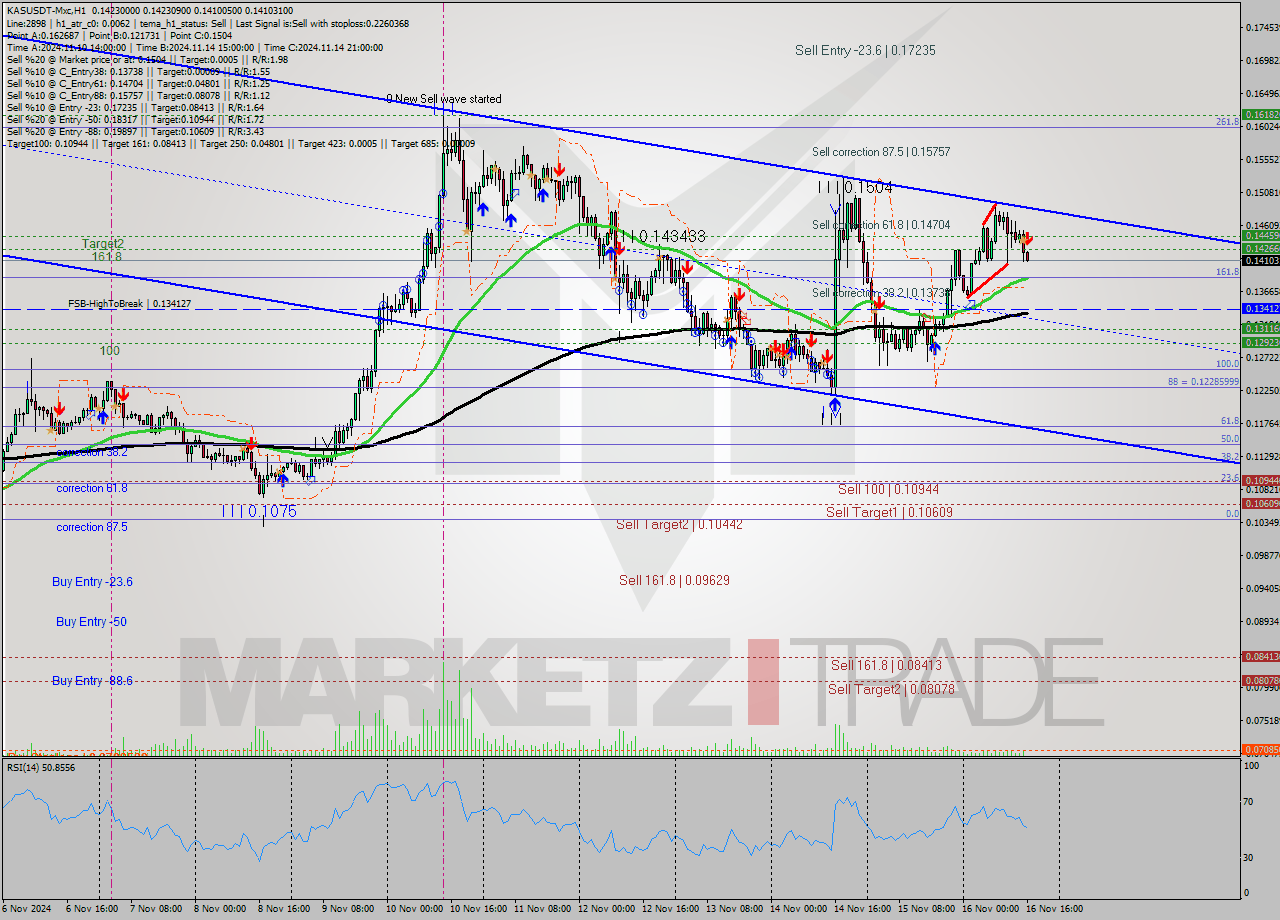Click the '0.0' Fibonacci level label
The height and width of the screenshot is (920, 1280).
(x=1233, y=513)
